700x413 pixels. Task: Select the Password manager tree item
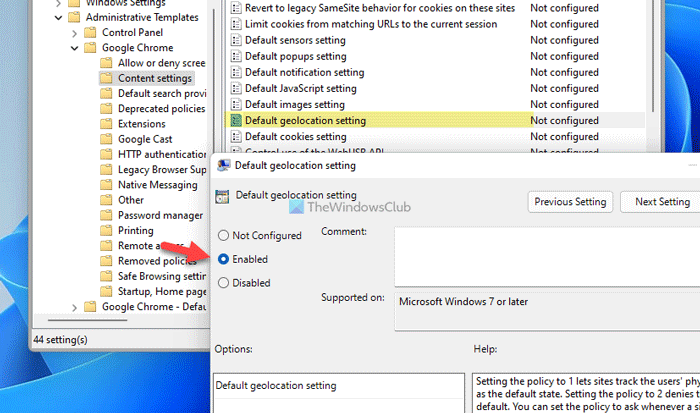[160, 215]
